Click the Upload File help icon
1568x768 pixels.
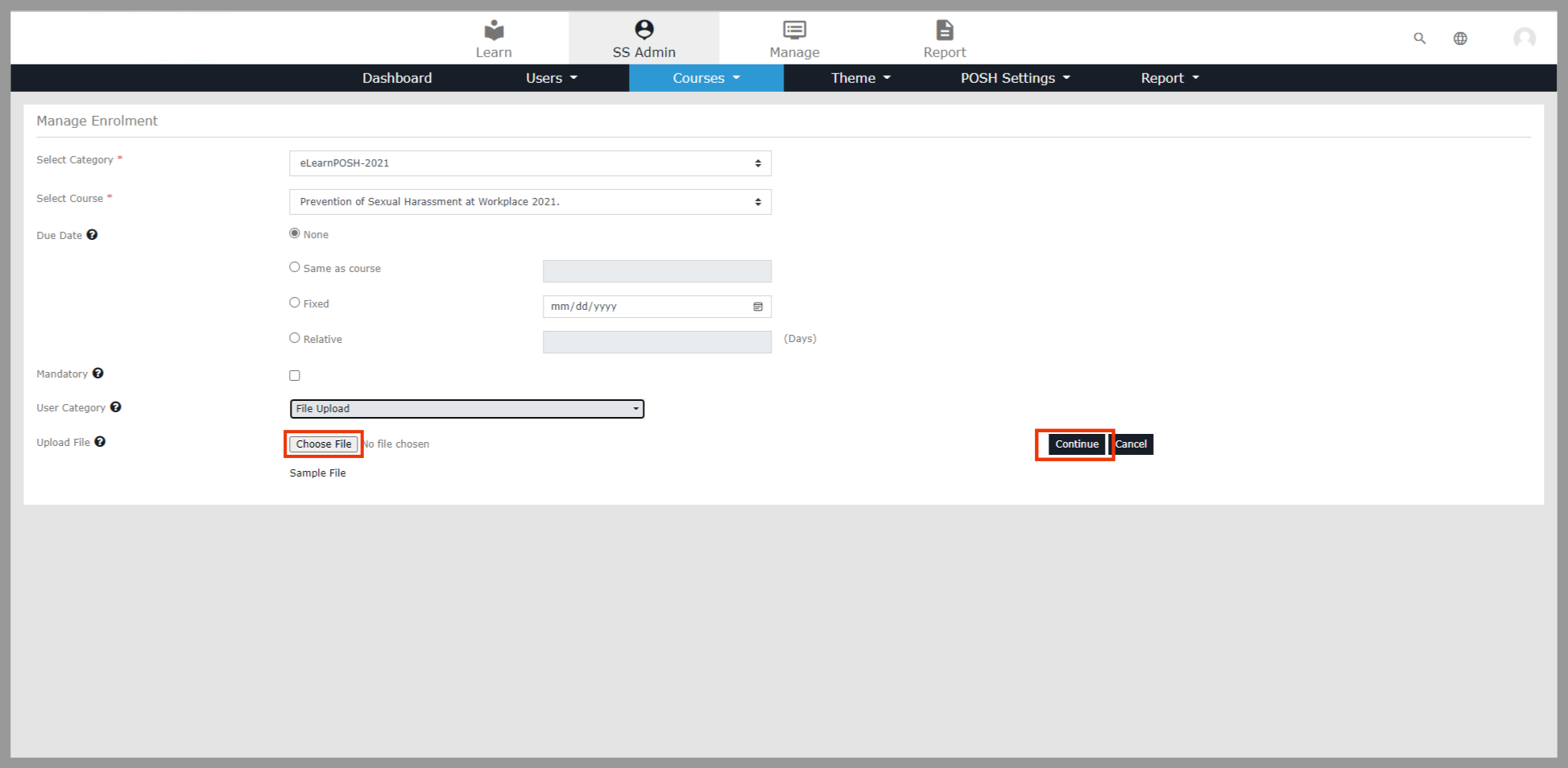pyautogui.click(x=100, y=442)
